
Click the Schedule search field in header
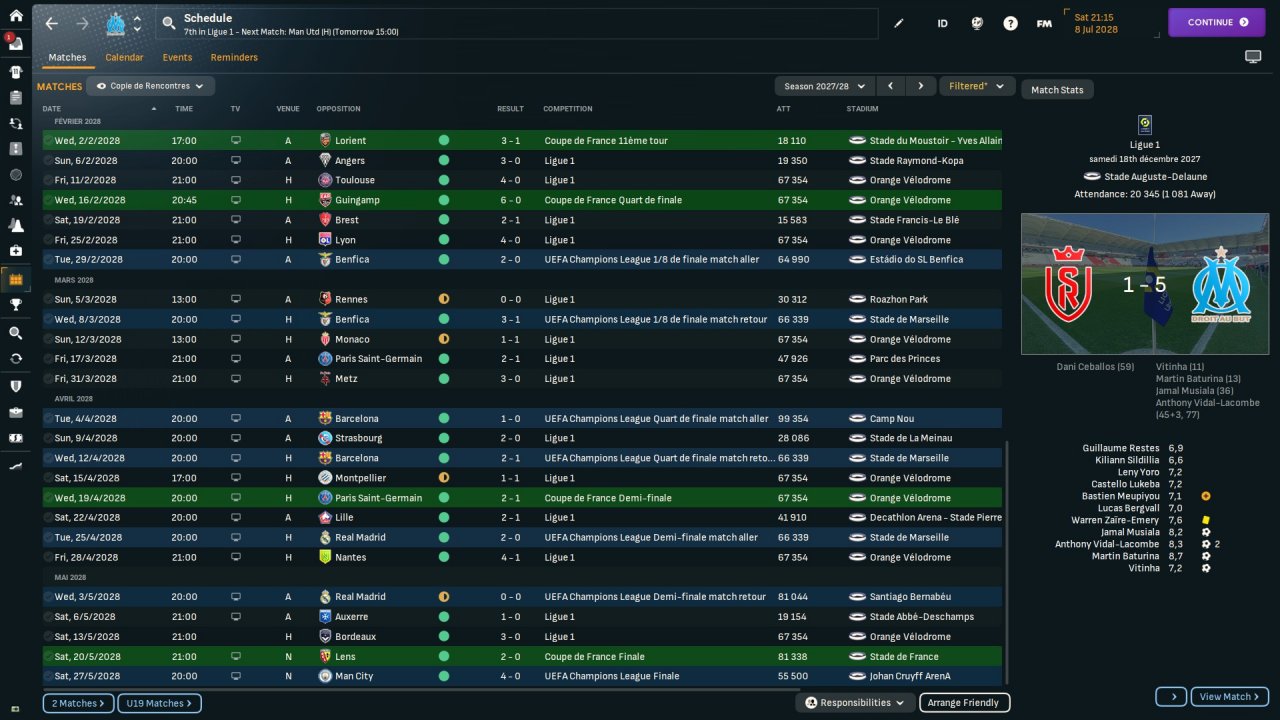coord(518,23)
